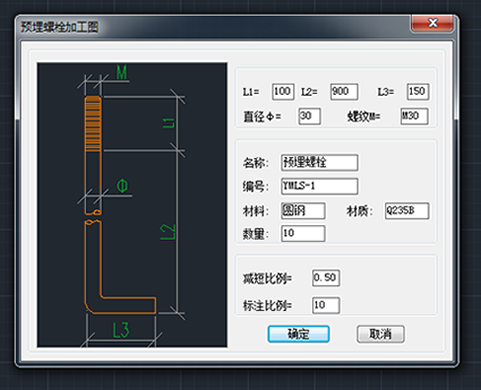This screenshot has width=481, height=390.
Task: Click the 预埋螺栓加工图 title bar text
Action: click(60, 27)
